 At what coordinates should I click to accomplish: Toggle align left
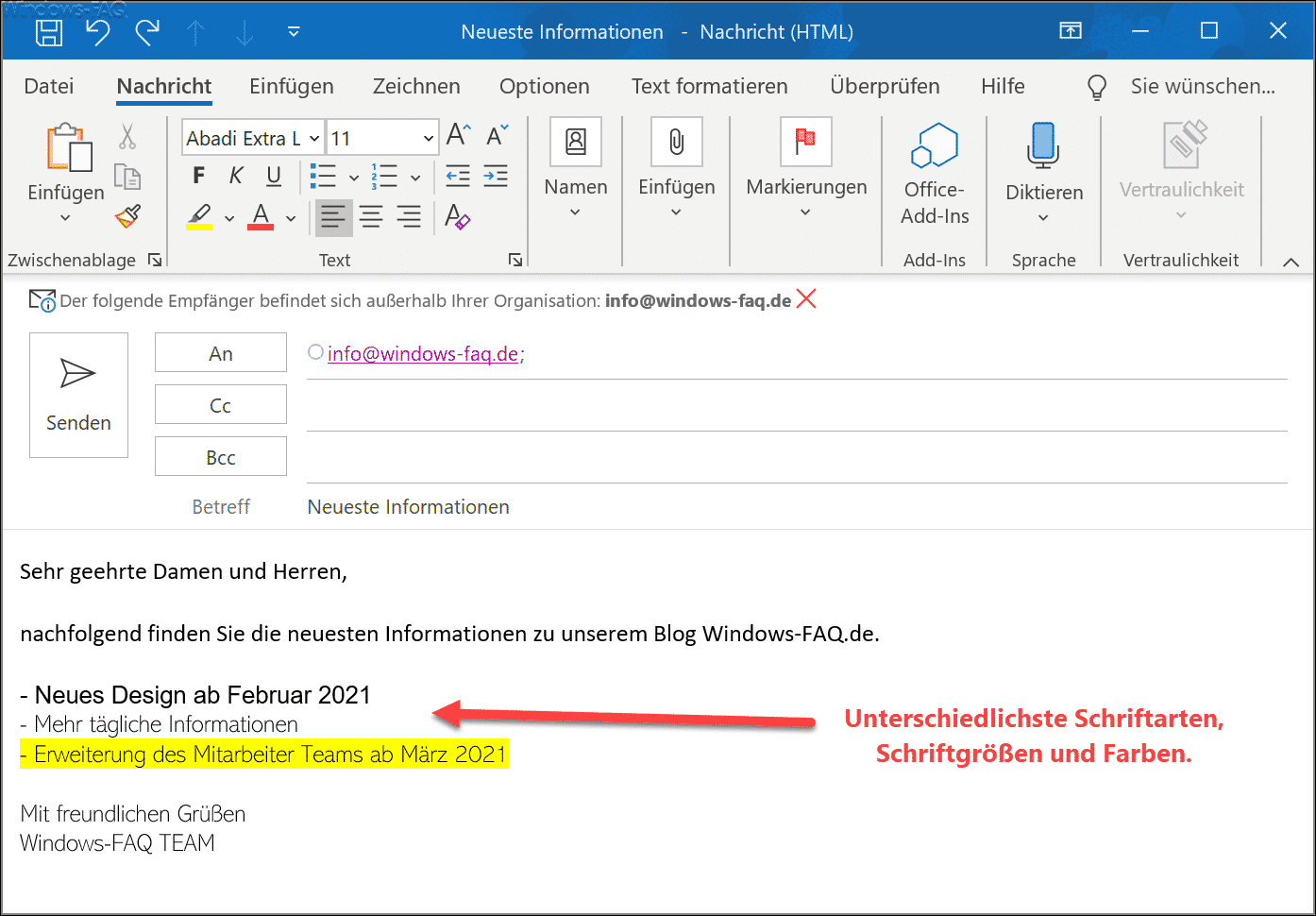point(333,217)
